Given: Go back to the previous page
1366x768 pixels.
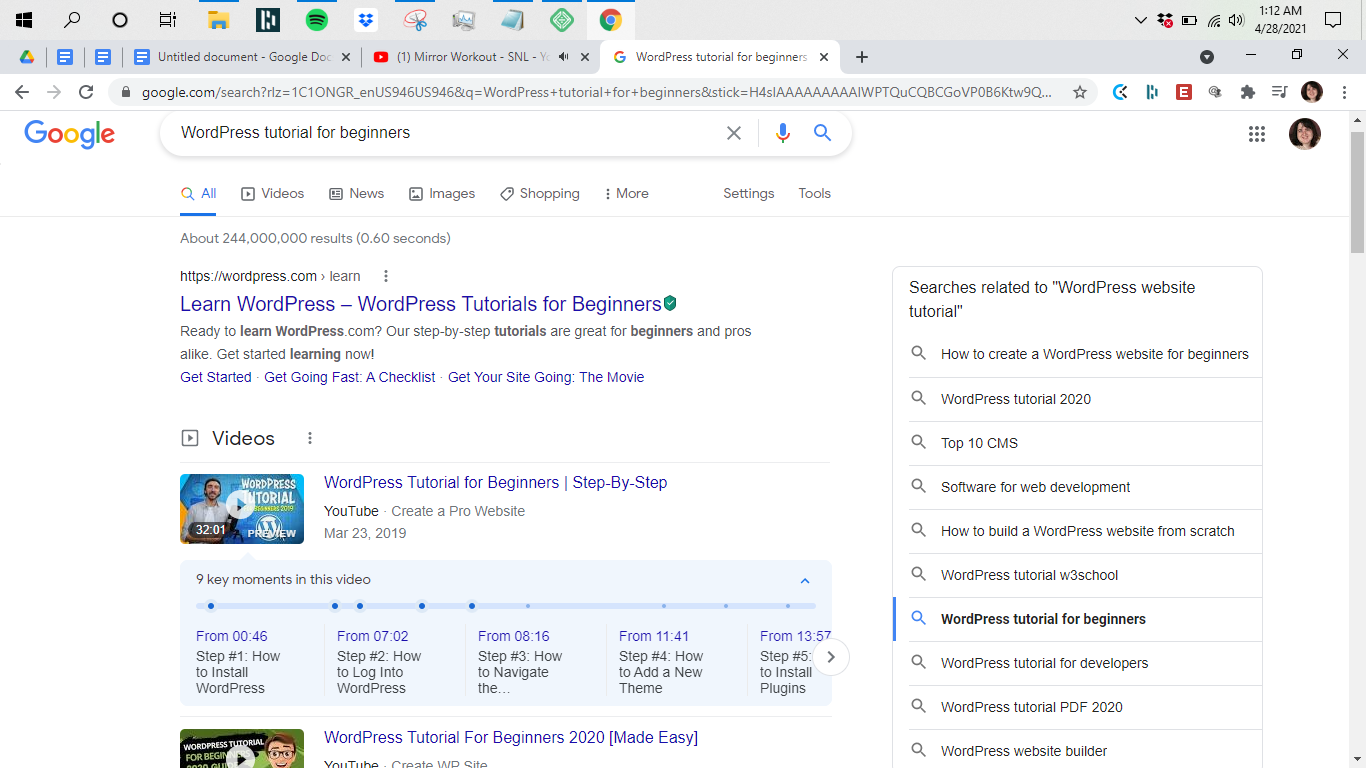Looking at the screenshot, I should pos(22,92).
